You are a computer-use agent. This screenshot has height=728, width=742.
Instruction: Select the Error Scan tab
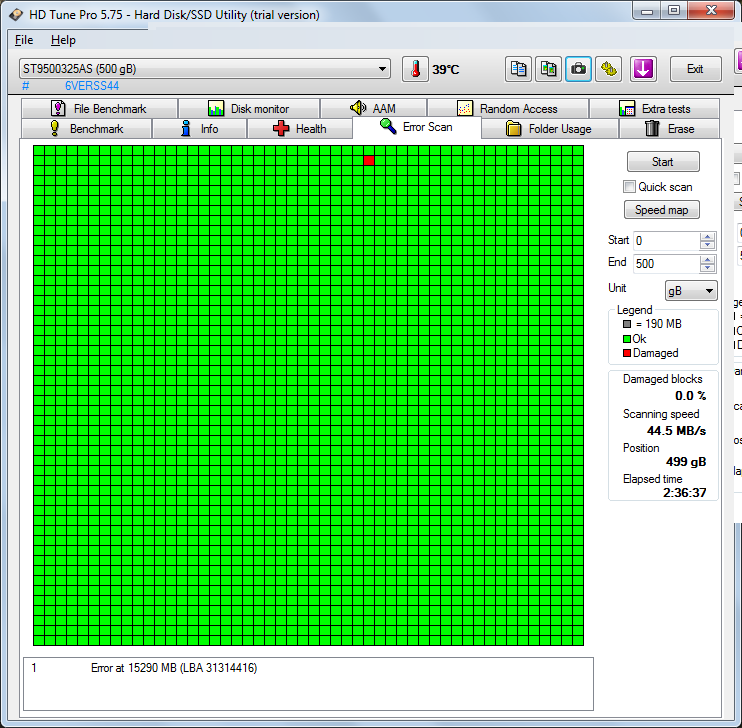pyautogui.click(x=417, y=127)
